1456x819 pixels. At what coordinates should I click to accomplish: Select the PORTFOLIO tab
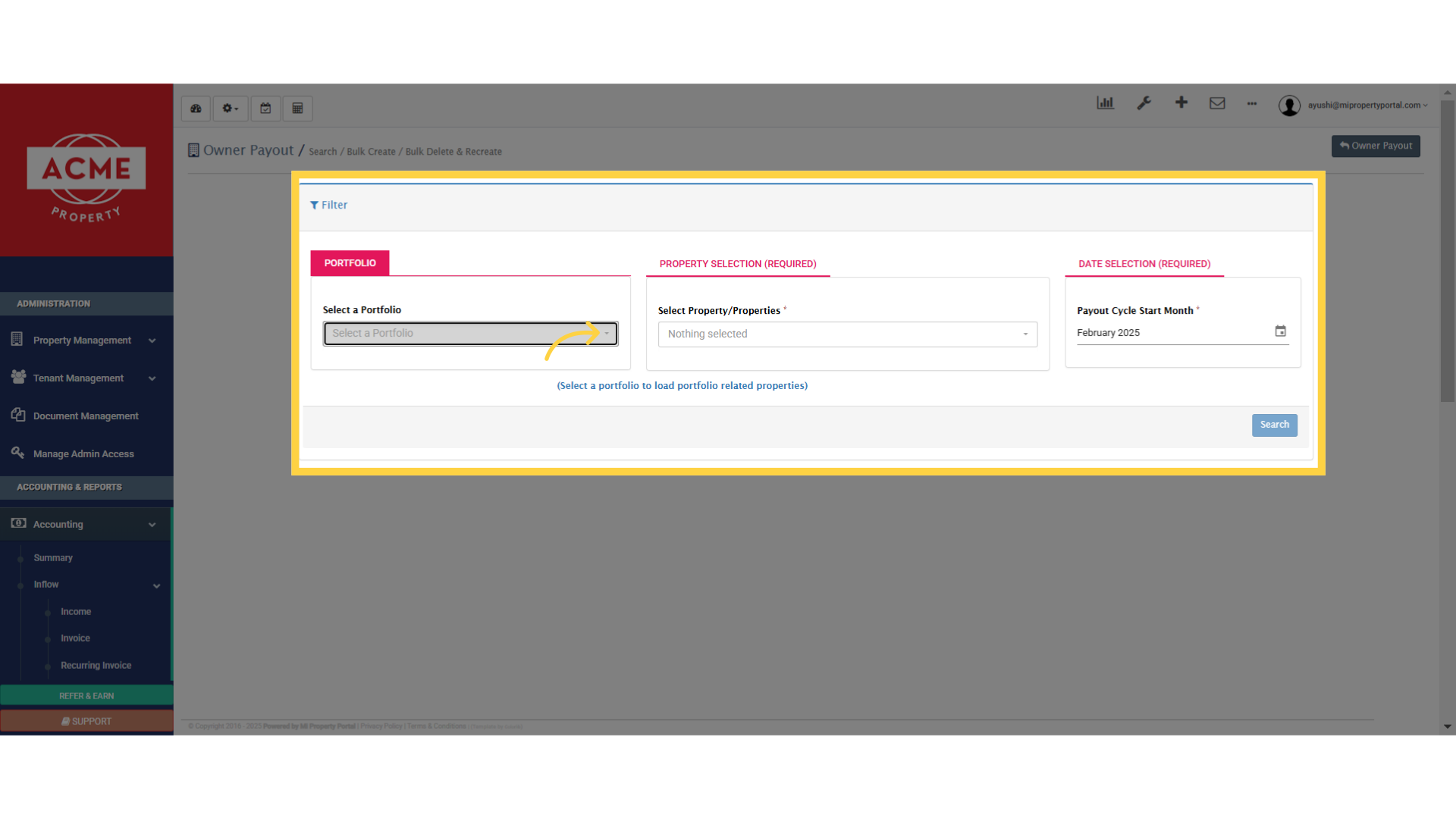point(350,263)
